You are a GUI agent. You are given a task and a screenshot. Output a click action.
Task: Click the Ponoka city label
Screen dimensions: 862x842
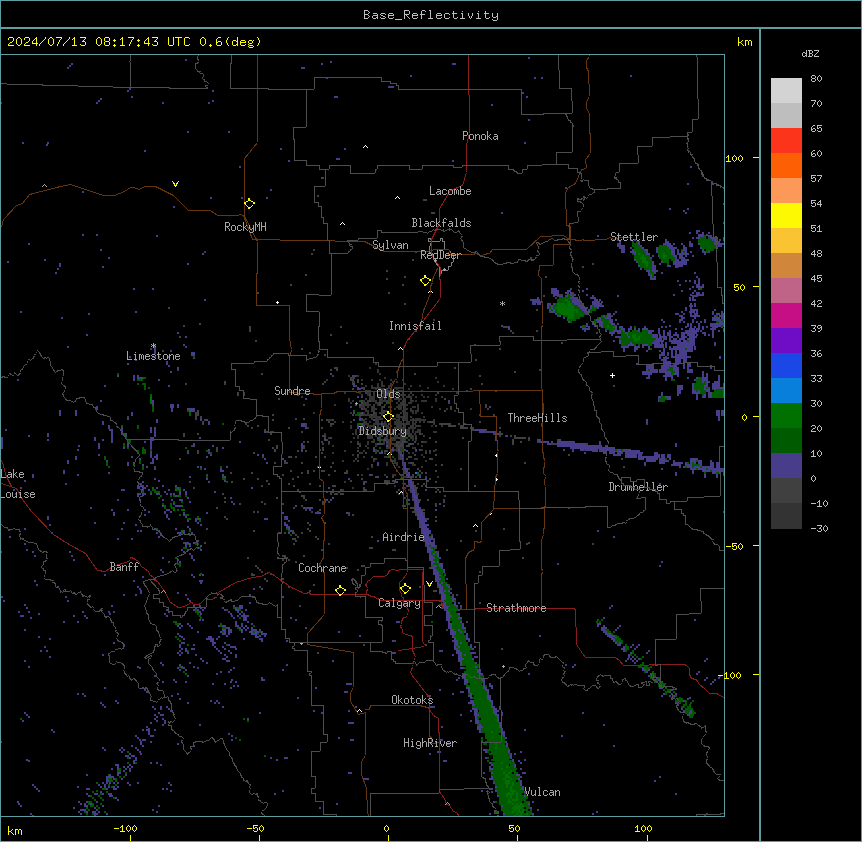[x=480, y=136]
